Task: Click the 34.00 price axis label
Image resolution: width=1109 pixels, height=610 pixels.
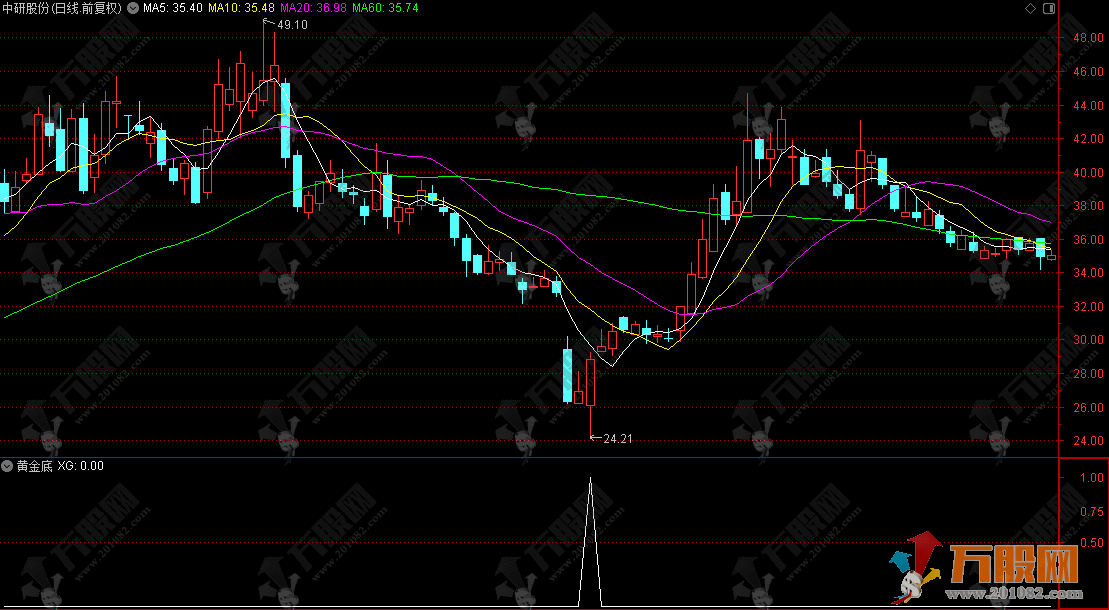Action: click(x=1088, y=272)
